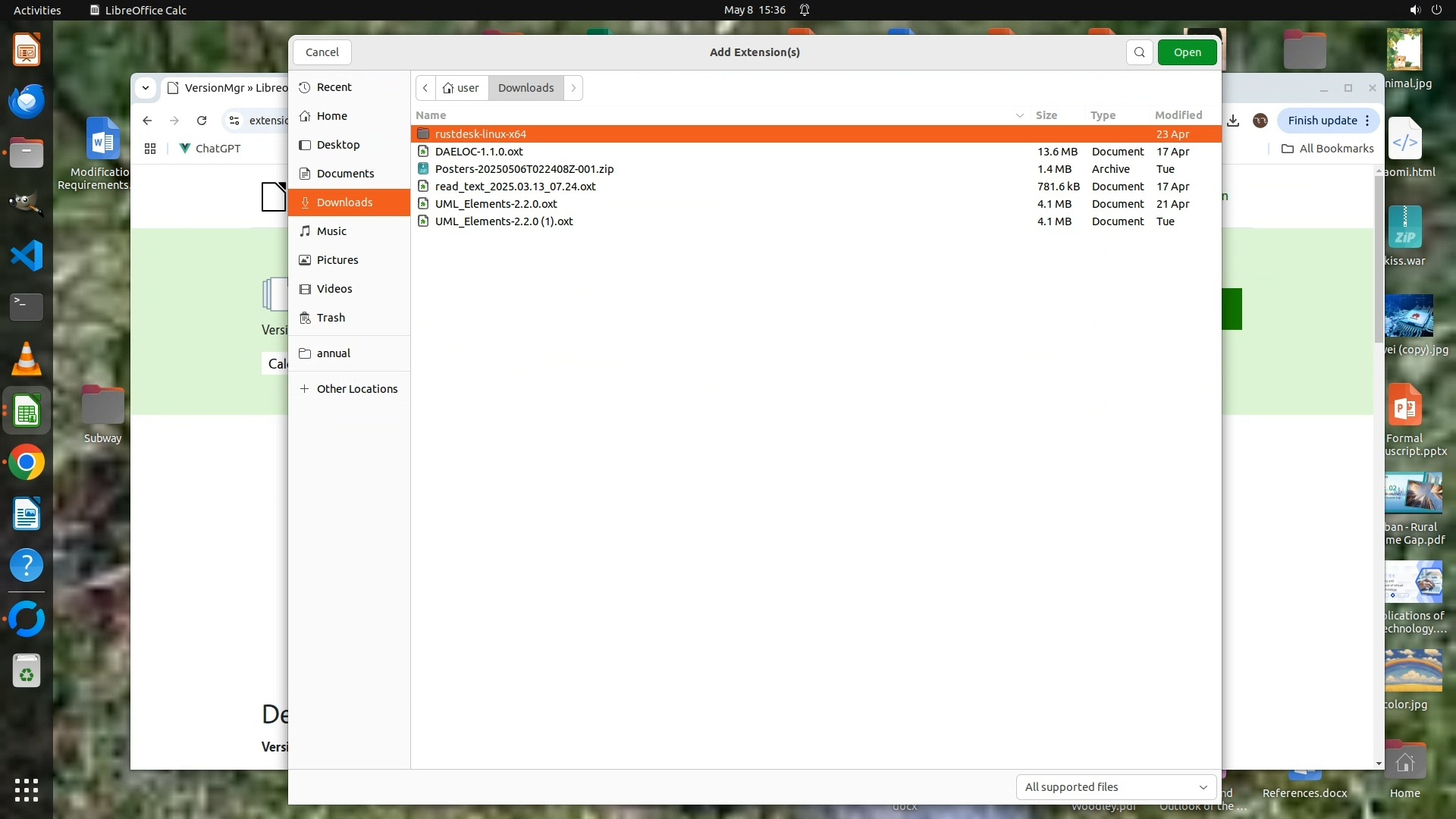Select UML_Elements-2.2.0.oxt file row
1456x819 pixels.
[496, 204]
